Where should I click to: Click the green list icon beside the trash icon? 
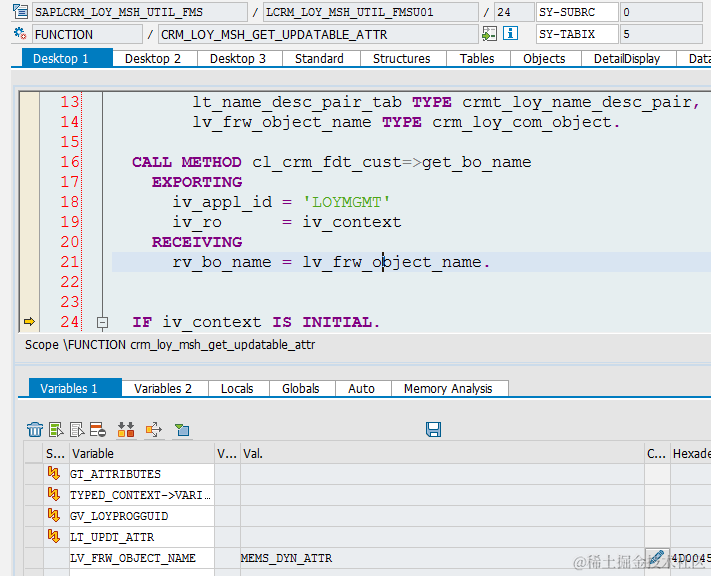(x=56, y=429)
